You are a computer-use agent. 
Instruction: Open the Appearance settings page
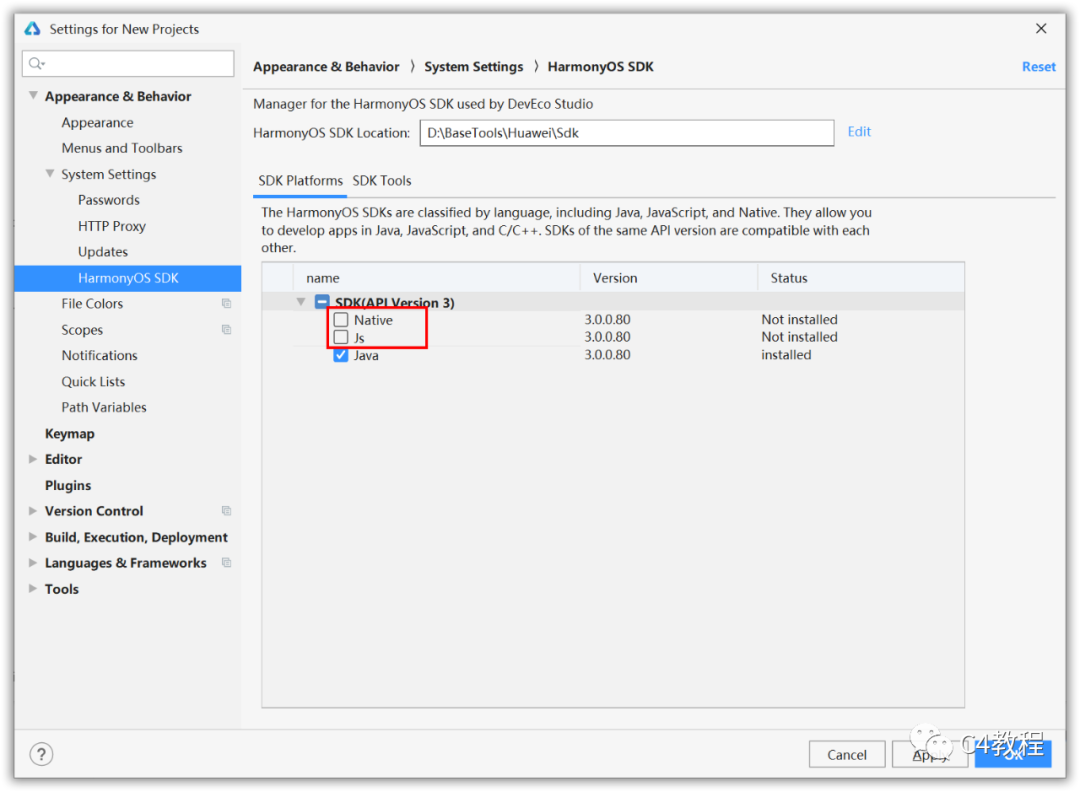coord(97,123)
